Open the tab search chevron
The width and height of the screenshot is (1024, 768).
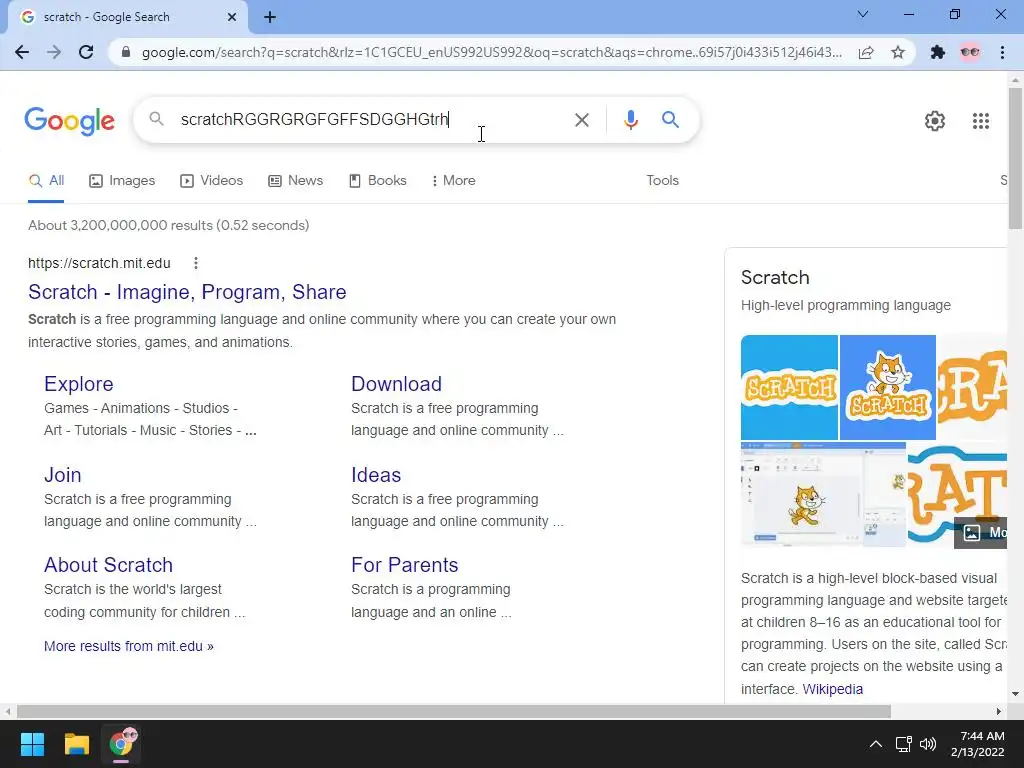tap(863, 14)
